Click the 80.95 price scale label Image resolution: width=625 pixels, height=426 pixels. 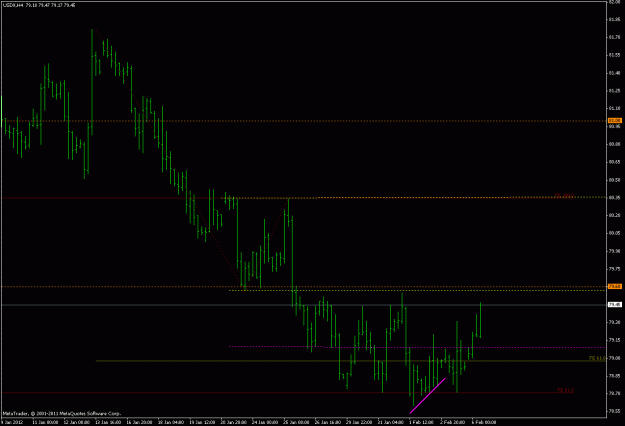614,126
